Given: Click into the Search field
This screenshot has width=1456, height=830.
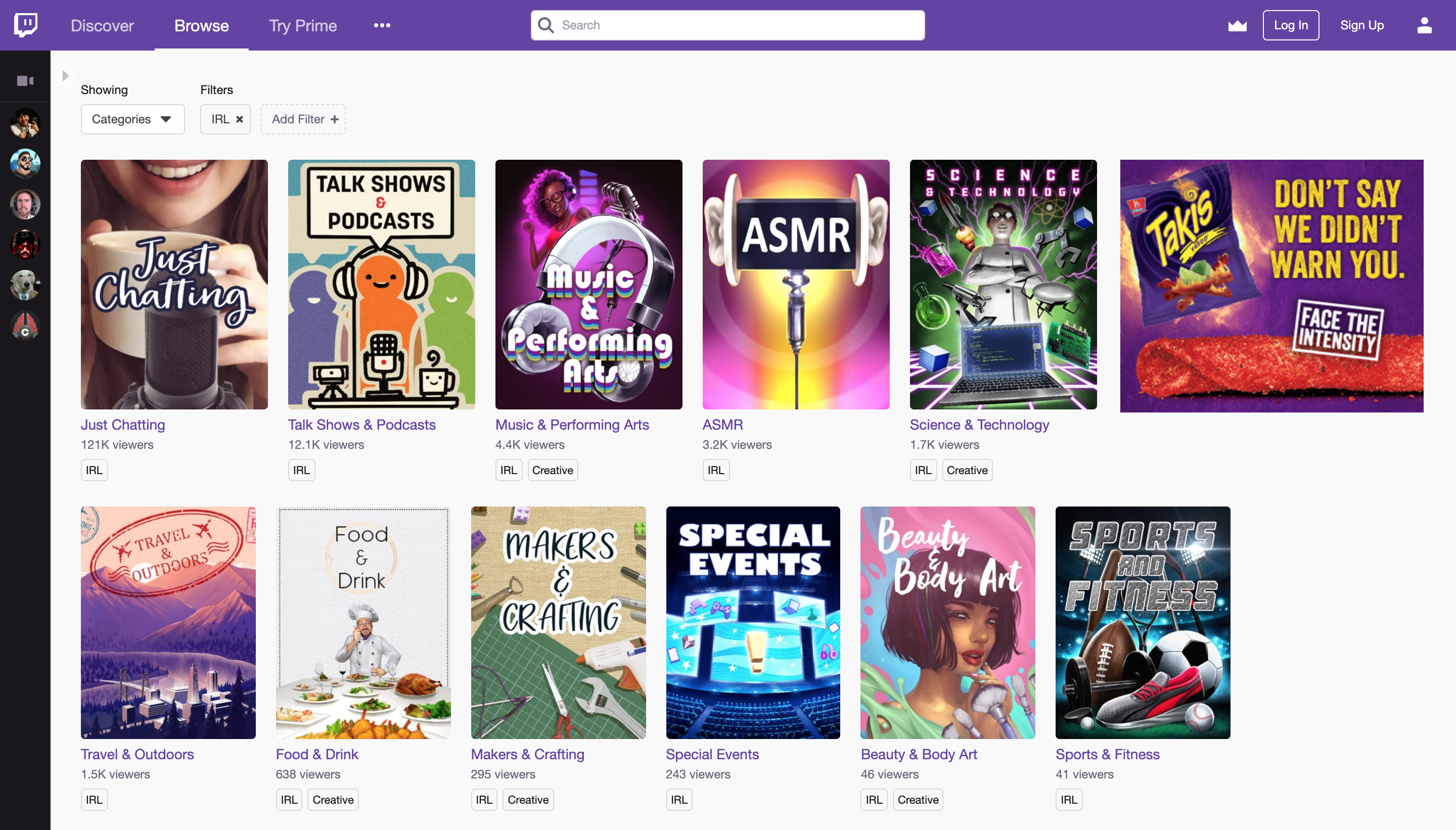Looking at the screenshot, I should [727, 25].
